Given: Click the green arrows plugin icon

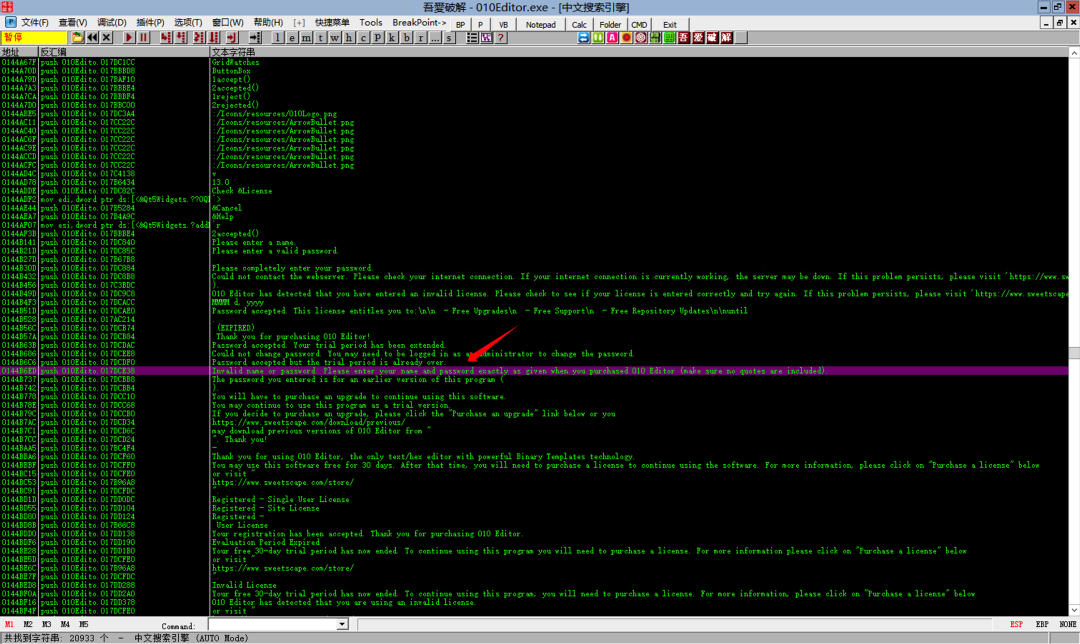Looking at the screenshot, I should point(598,37).
